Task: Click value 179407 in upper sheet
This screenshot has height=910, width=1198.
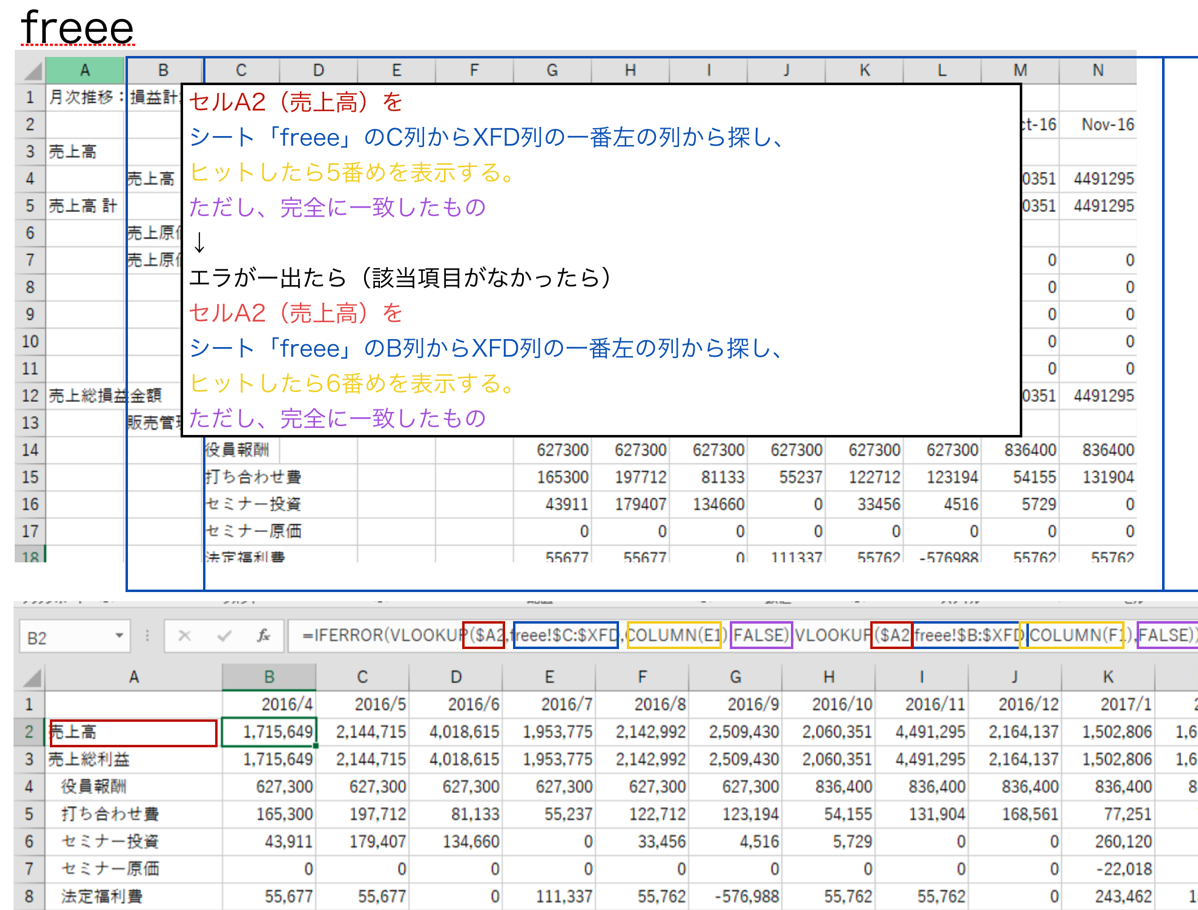Action: point(630,504)
